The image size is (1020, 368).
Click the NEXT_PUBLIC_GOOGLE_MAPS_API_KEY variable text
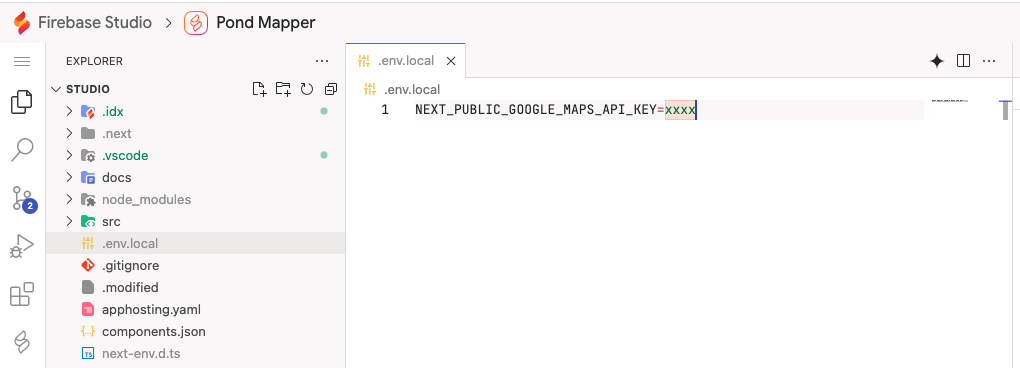(536, 110)
